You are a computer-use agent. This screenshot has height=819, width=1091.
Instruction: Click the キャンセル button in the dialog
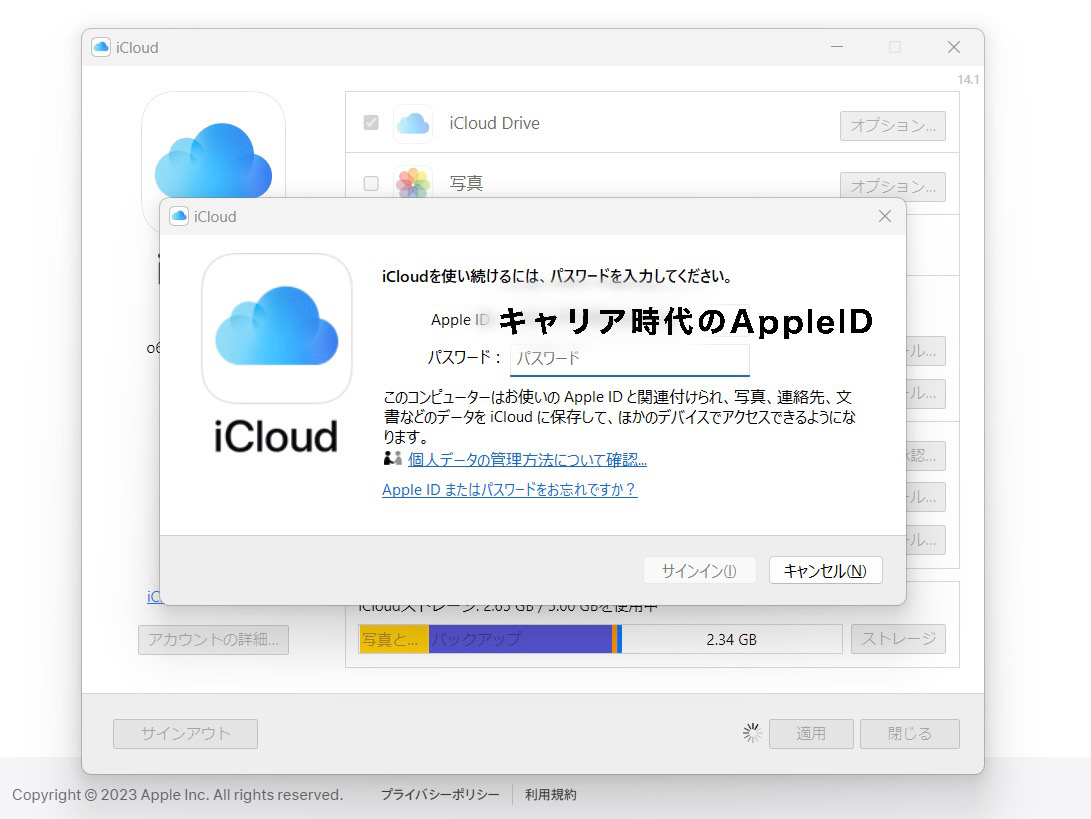pyautogui.click(x=825, y=571)
